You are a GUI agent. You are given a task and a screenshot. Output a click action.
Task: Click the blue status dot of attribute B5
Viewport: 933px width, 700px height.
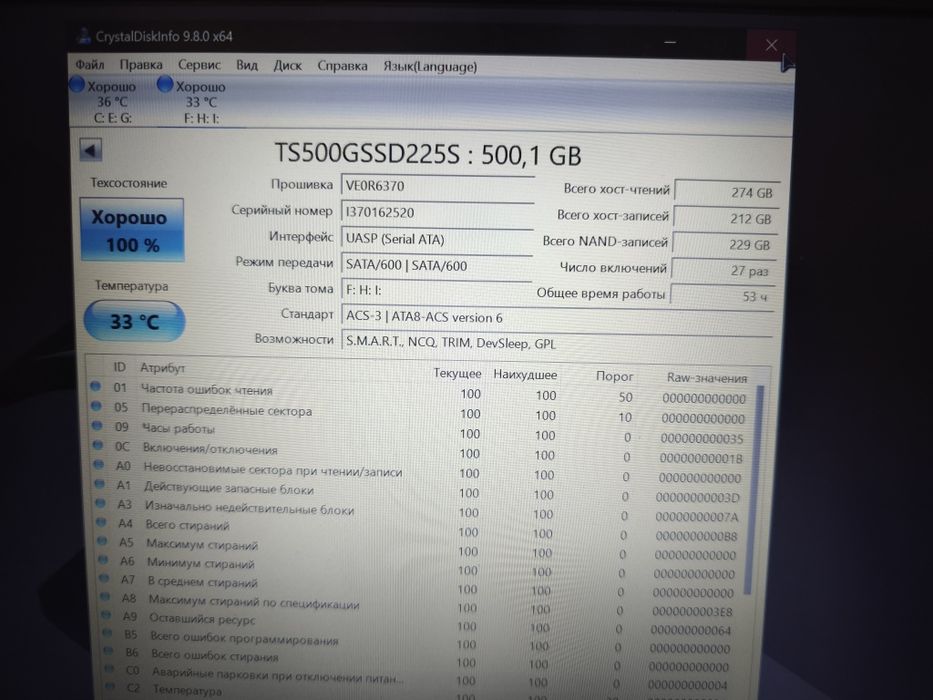(x=108, y=633)
